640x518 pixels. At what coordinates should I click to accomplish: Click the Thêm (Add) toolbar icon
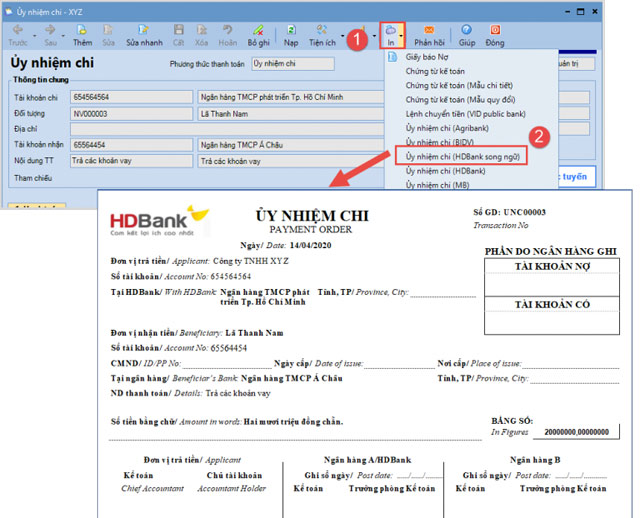point(82,36)
